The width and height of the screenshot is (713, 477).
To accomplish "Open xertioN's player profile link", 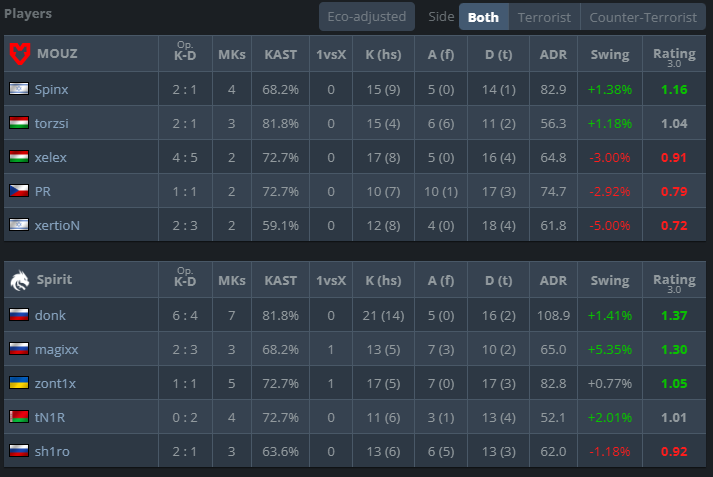I will [57, 225].
